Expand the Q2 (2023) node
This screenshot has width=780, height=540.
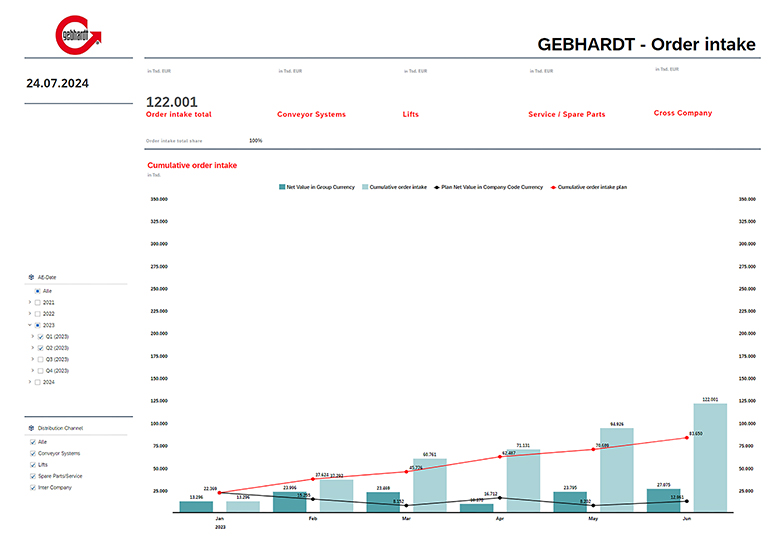pos(33,348)
